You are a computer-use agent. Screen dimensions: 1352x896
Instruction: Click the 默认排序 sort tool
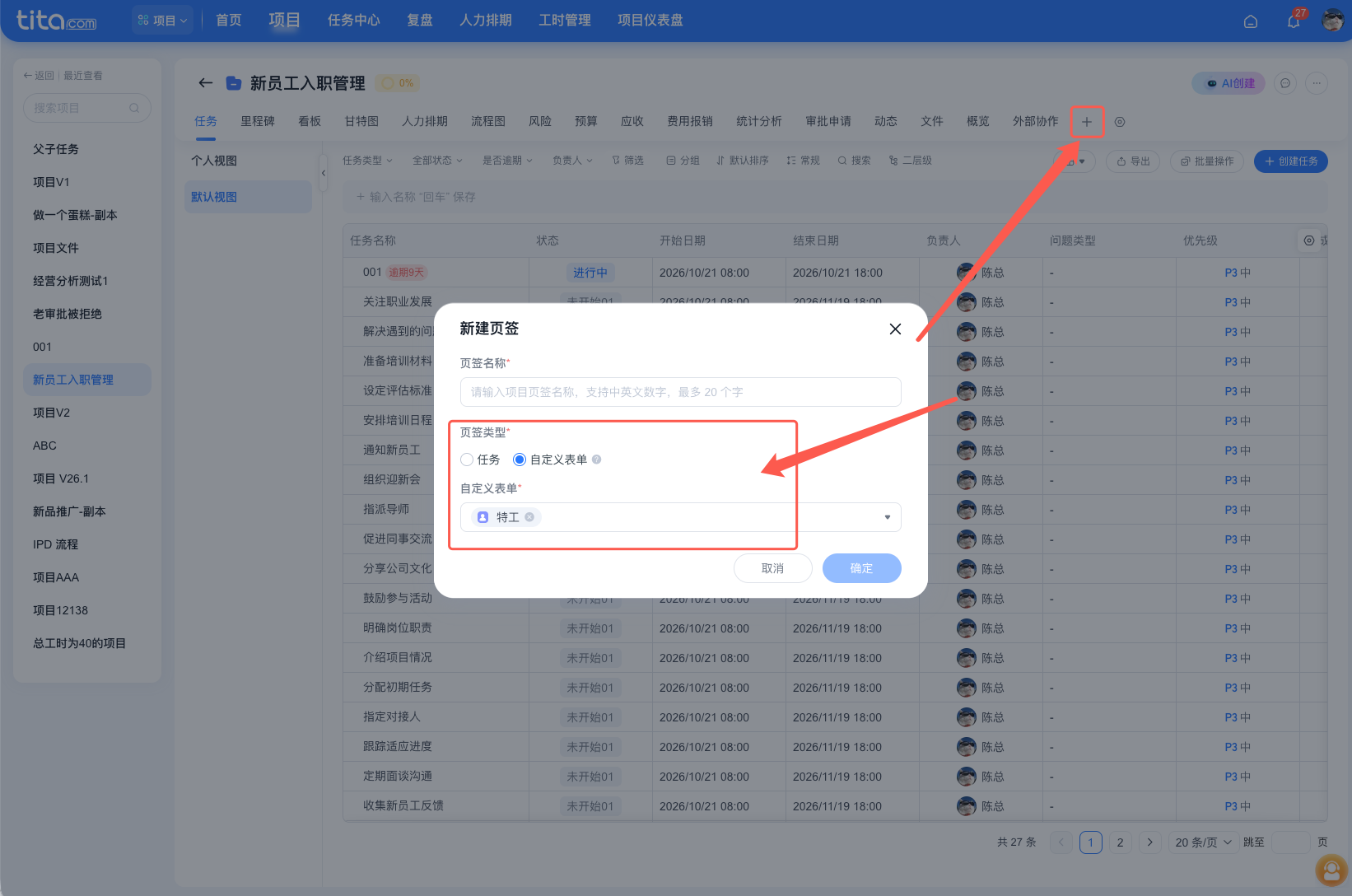743,161
